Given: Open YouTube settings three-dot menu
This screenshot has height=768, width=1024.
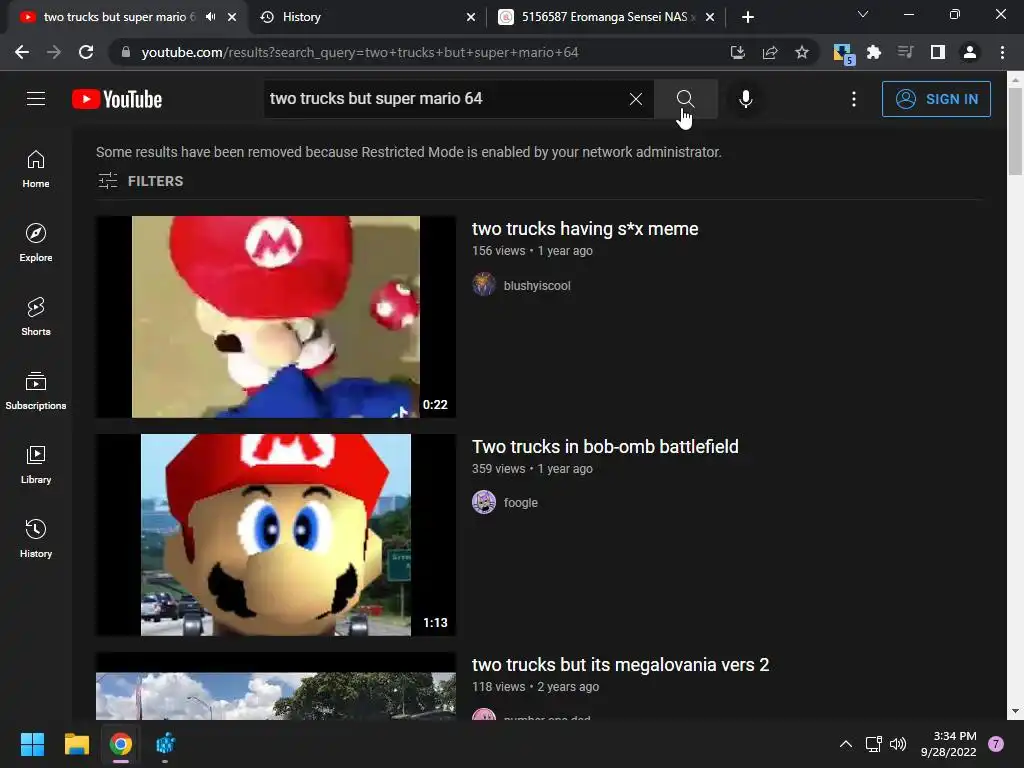Looking at the screenshot, I should point(854,99).
